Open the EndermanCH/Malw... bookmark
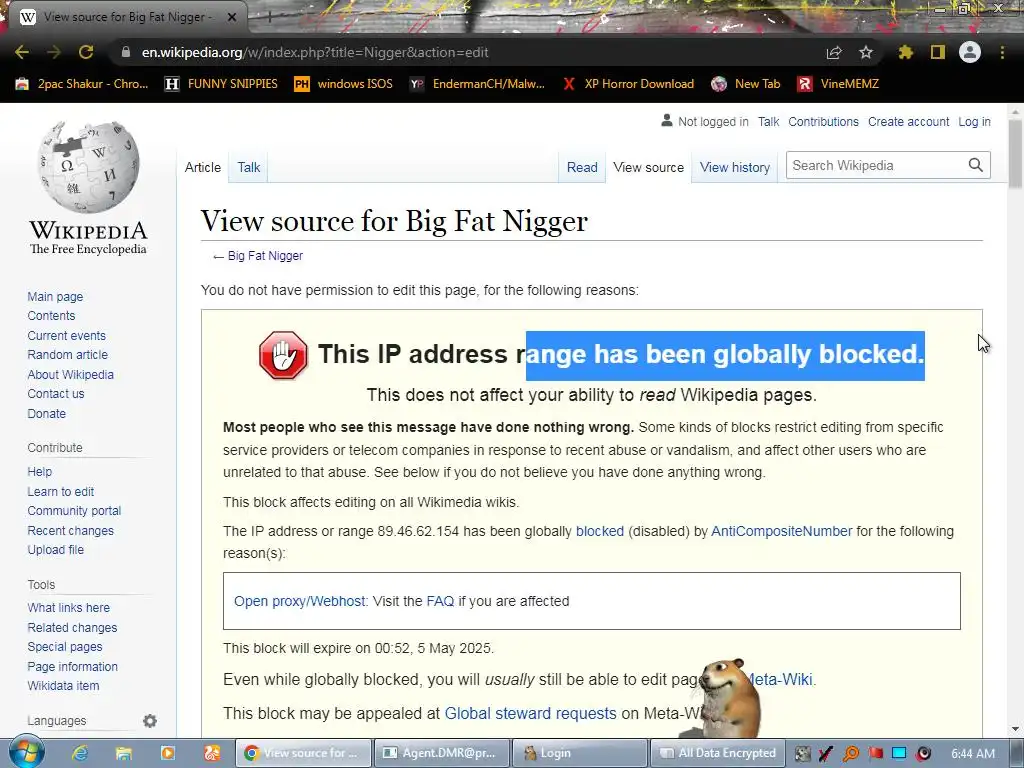 coord(477,84)
